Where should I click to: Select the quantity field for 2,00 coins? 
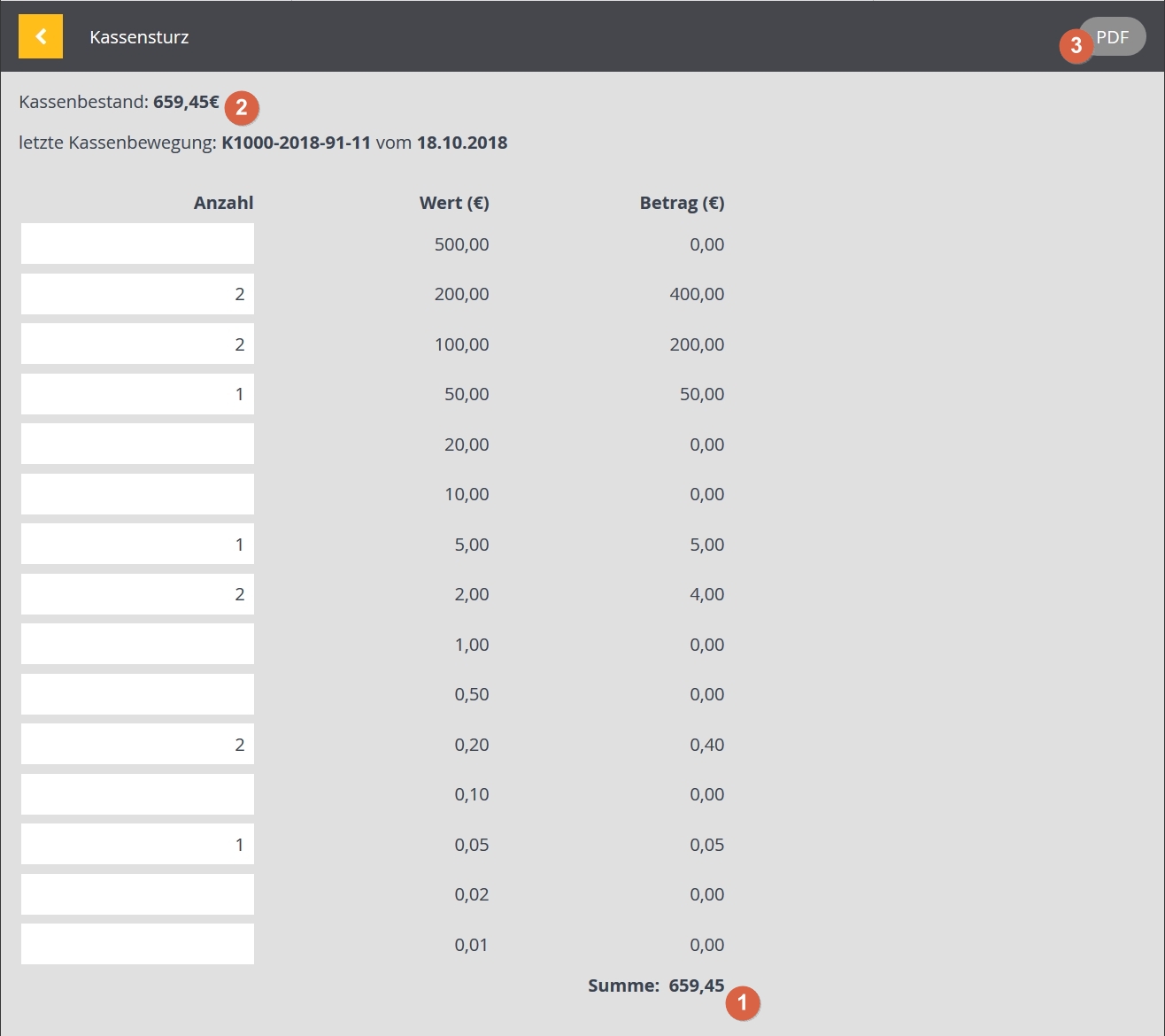click(x=137, y=594)
